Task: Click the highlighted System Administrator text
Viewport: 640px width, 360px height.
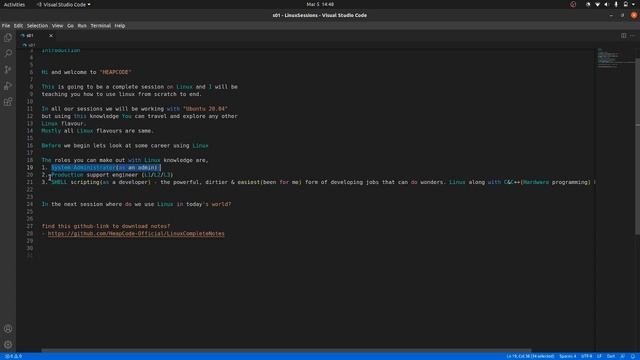Action: coord(105,167)
